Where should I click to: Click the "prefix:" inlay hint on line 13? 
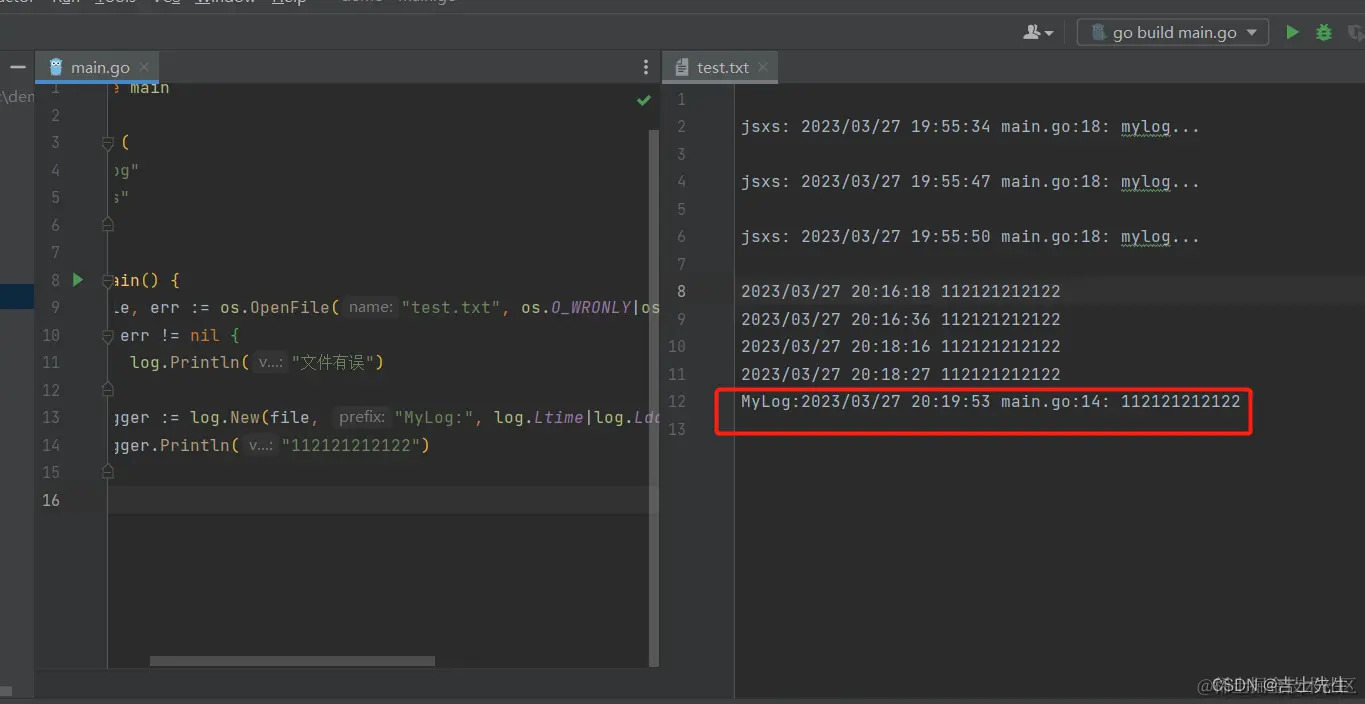coord(362,418)
